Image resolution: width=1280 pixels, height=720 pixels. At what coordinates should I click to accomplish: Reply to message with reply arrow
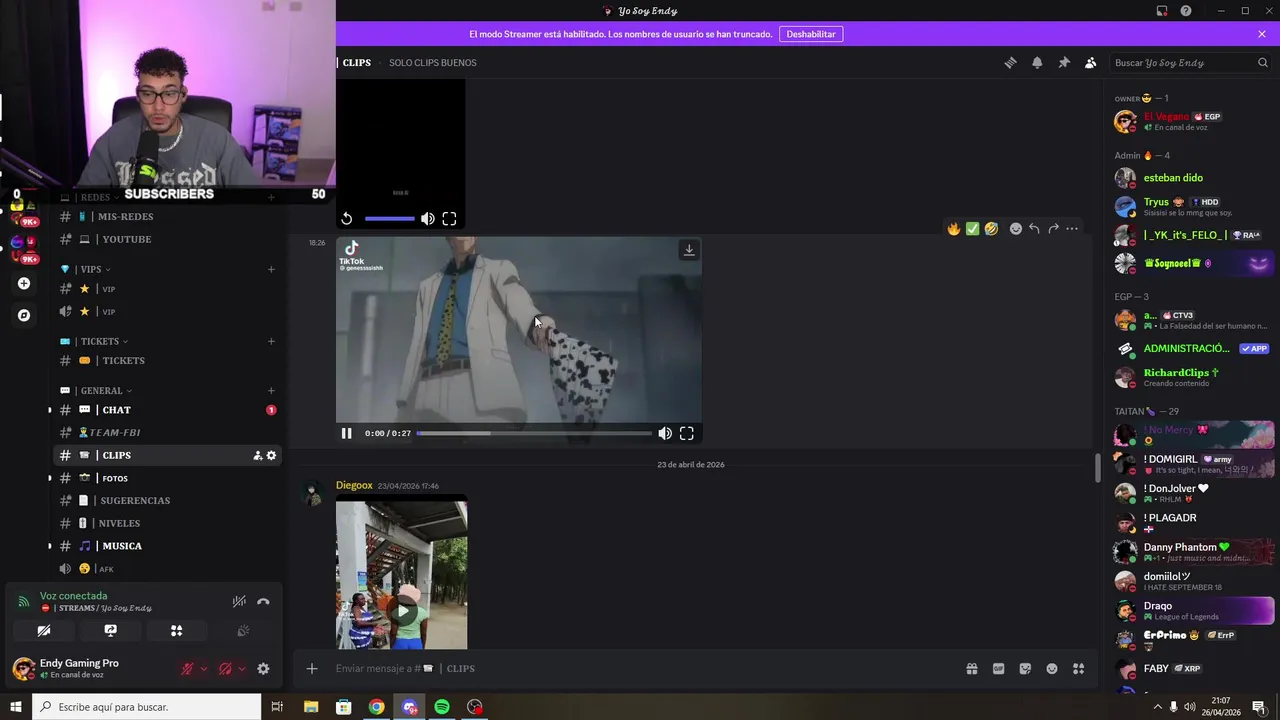pyautogui.click(x=1034, y=229)
